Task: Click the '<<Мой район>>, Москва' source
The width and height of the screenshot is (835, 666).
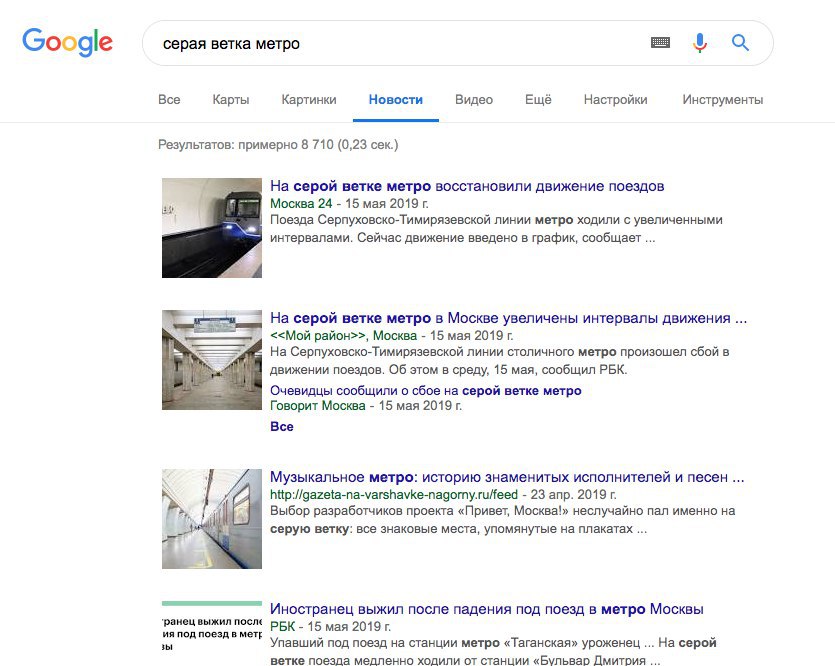Action: pyautogui.click(x=343, y=335)
